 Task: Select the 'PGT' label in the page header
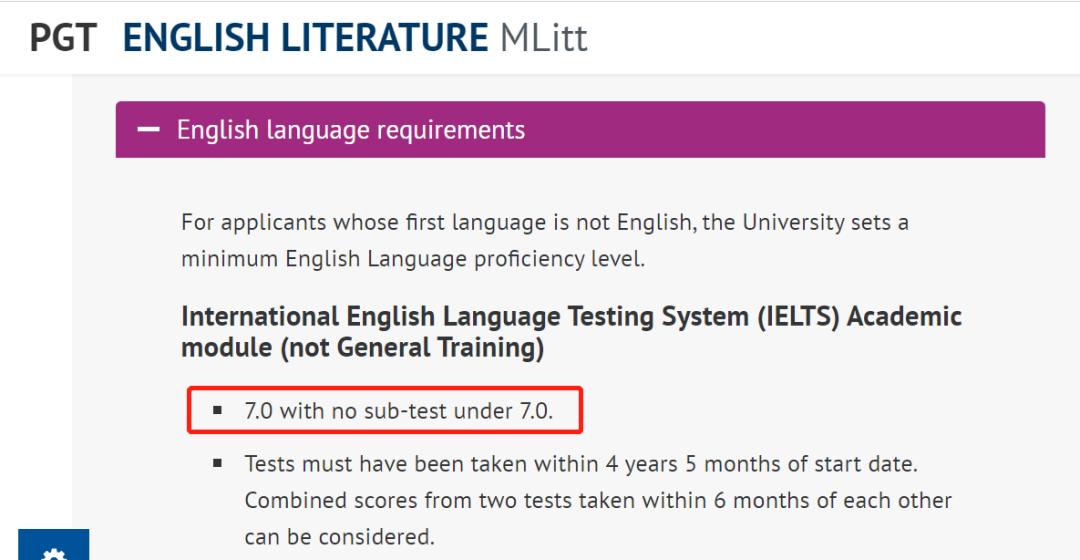(63, 38)
